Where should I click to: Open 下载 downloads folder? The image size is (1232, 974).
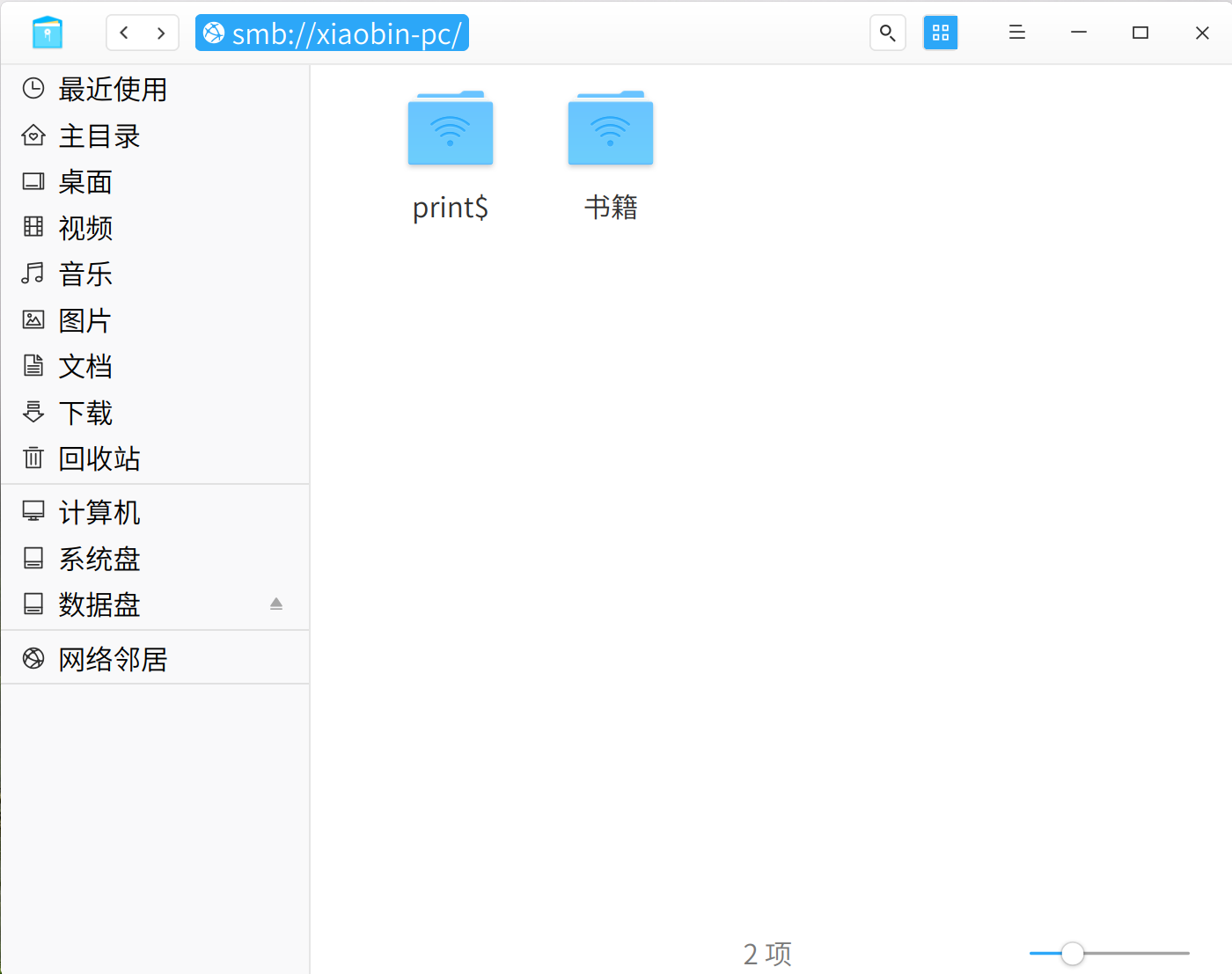(155, 413)
